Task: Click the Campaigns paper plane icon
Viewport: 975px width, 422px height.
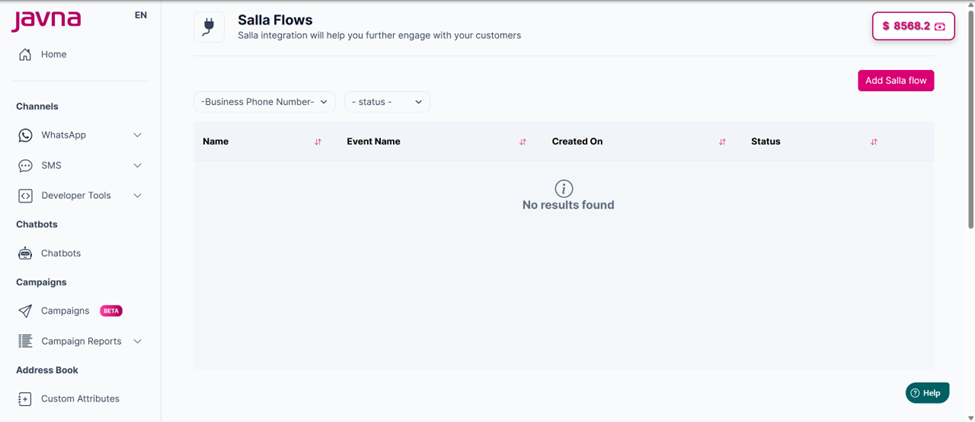Action: click(25, 311)
